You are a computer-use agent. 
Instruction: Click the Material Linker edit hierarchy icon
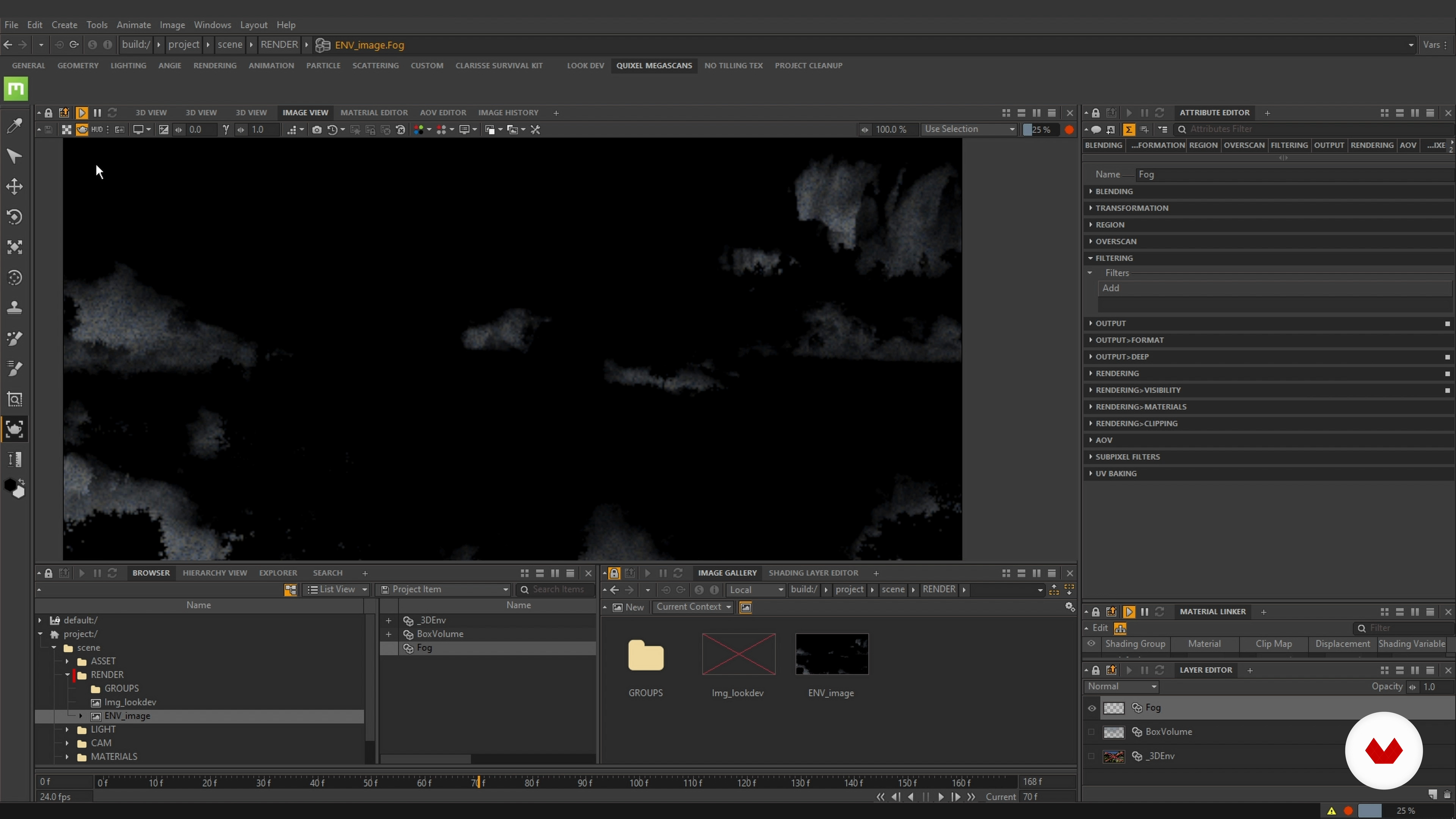[x=1120, y=628]
